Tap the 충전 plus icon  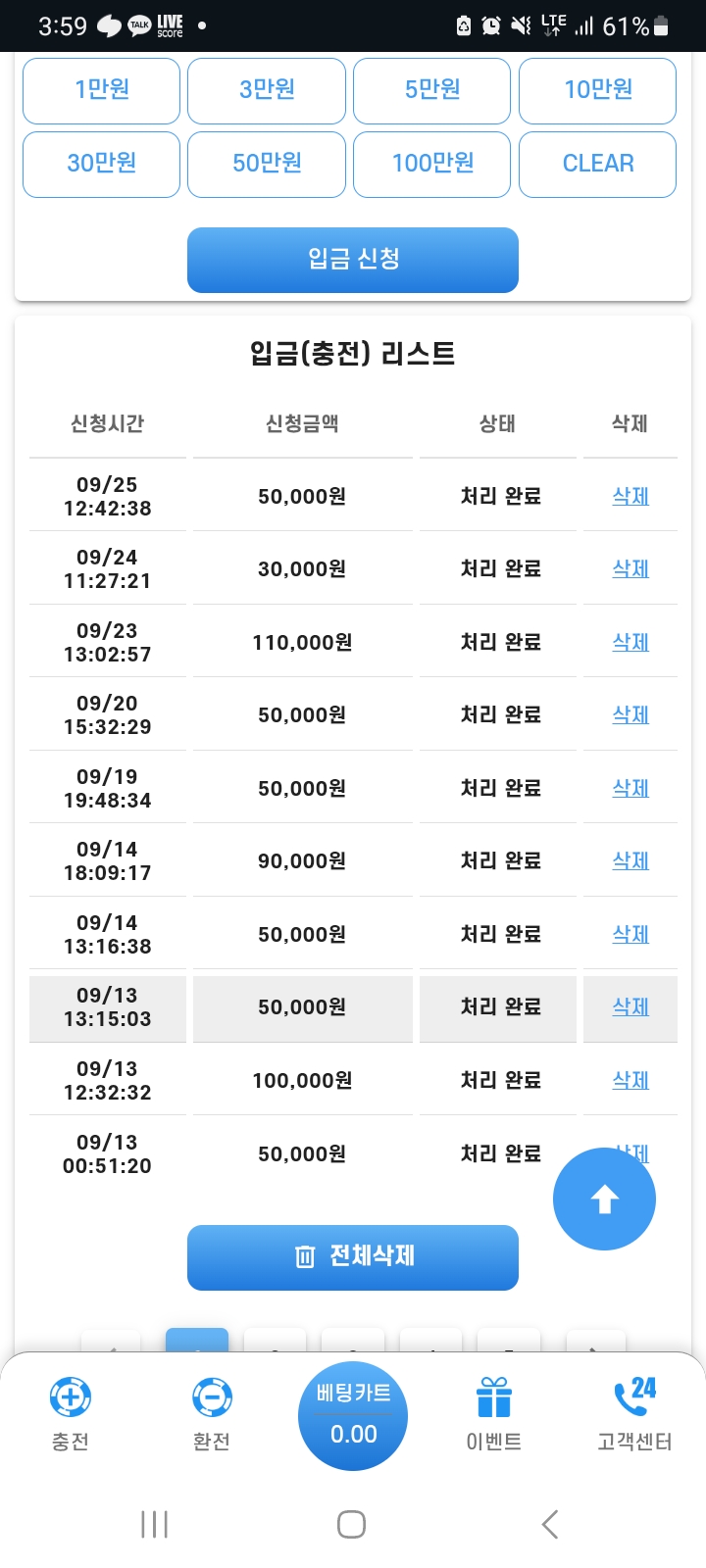71,1397
